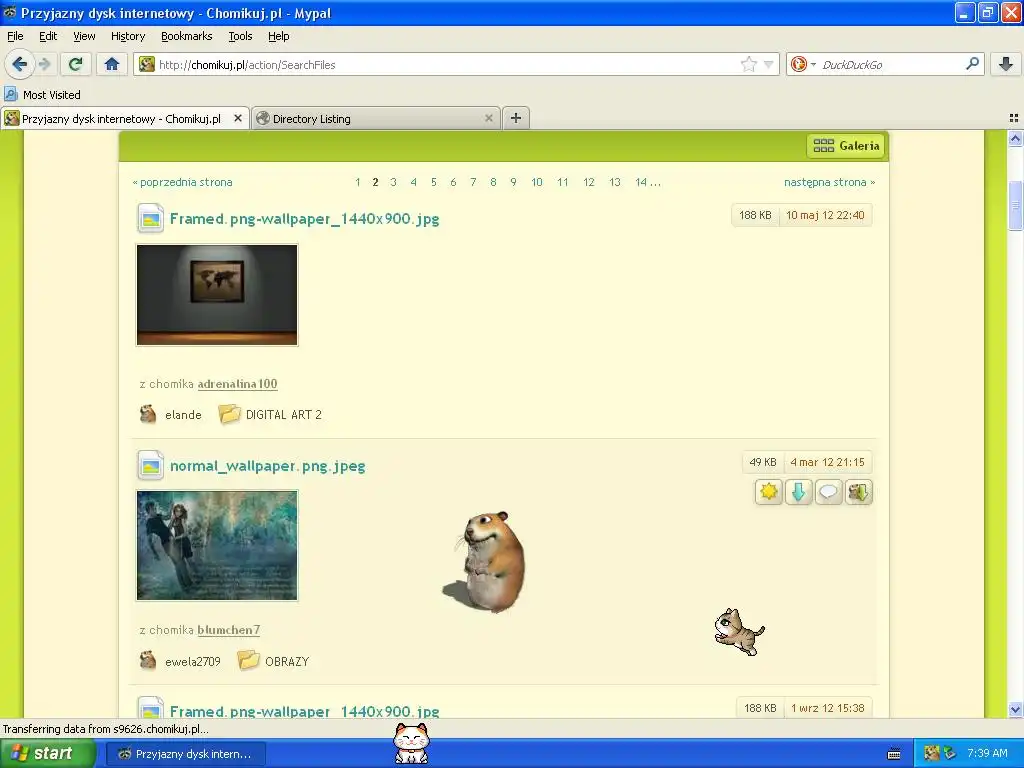Switch to Galeria view

coord(846,146)
